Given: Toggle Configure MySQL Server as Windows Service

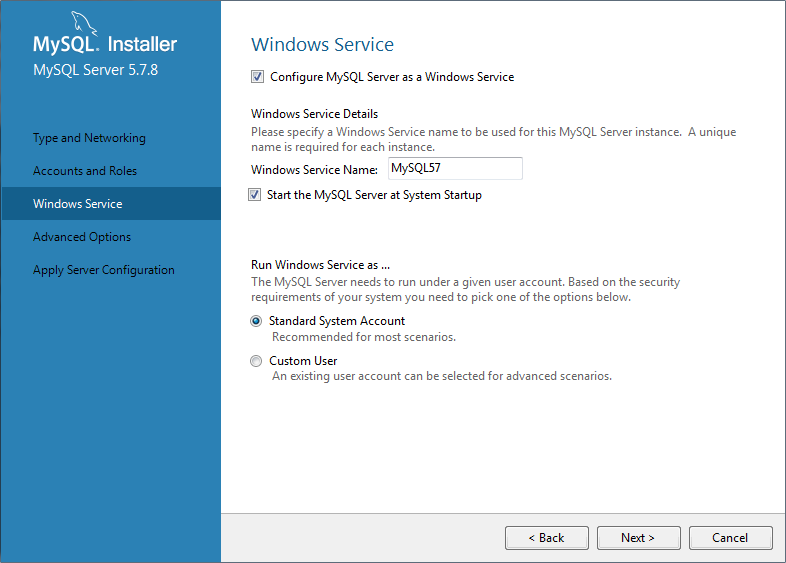Looking at the screenshot, I should [257, 77].
